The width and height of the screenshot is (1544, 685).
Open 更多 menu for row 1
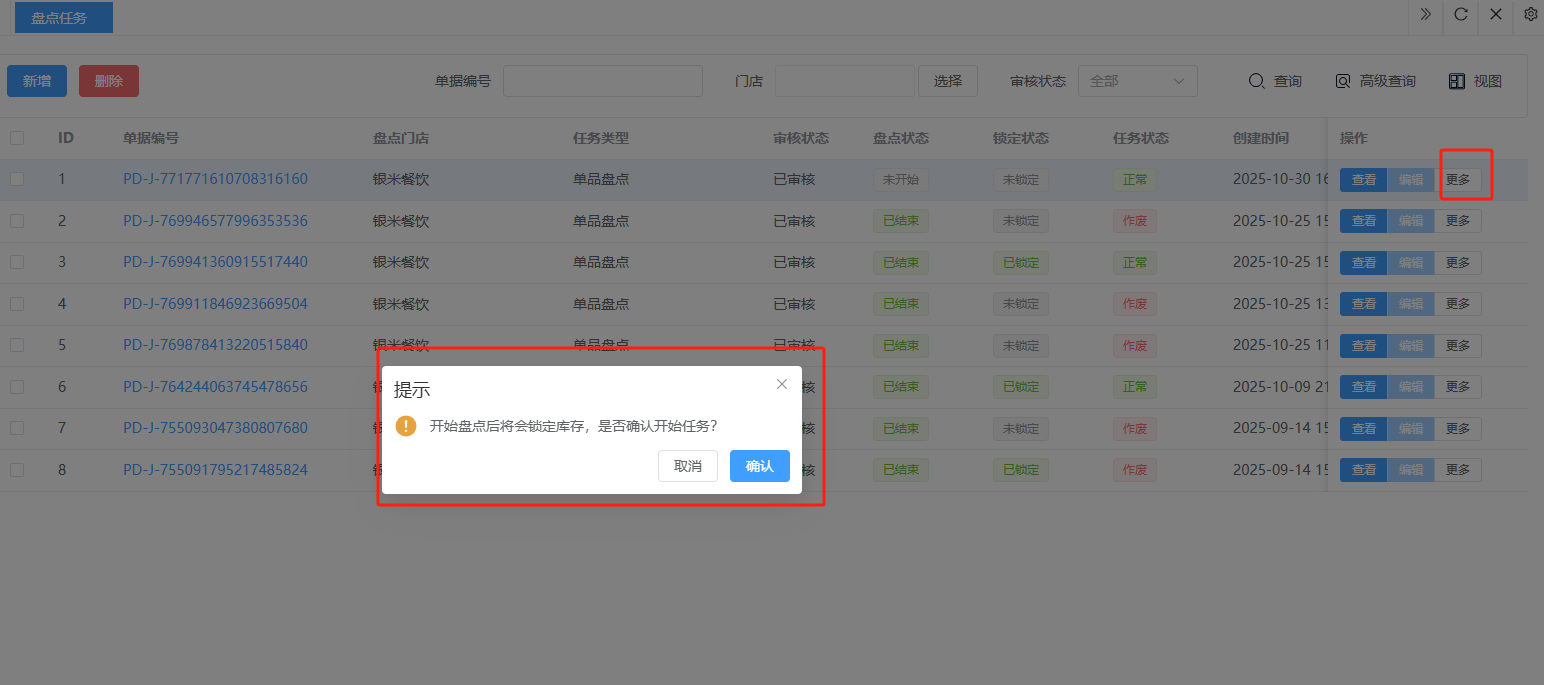pyautogui.click(x=1458, y=180)
